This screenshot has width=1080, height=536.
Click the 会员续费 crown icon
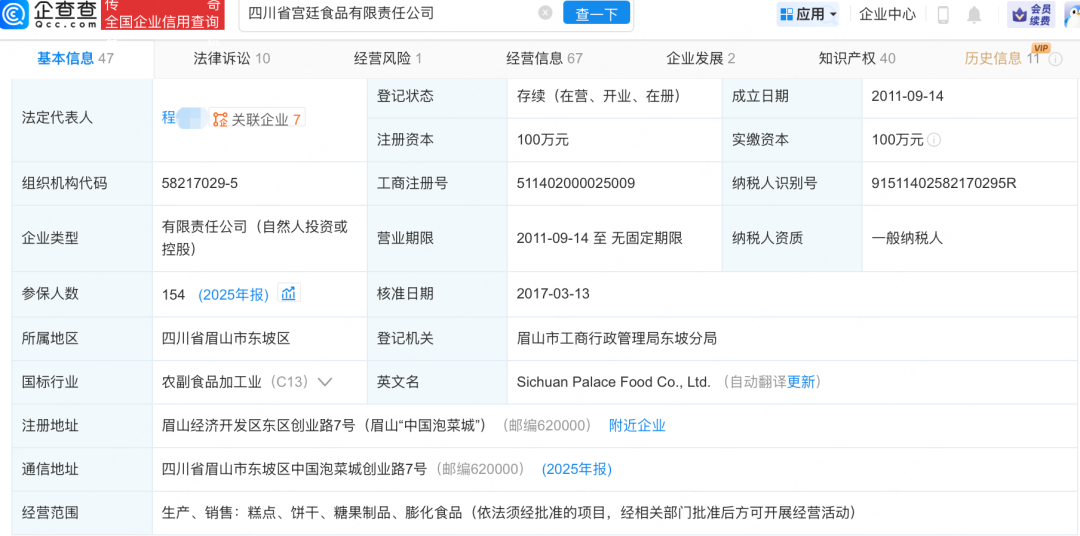[1031, 14]
